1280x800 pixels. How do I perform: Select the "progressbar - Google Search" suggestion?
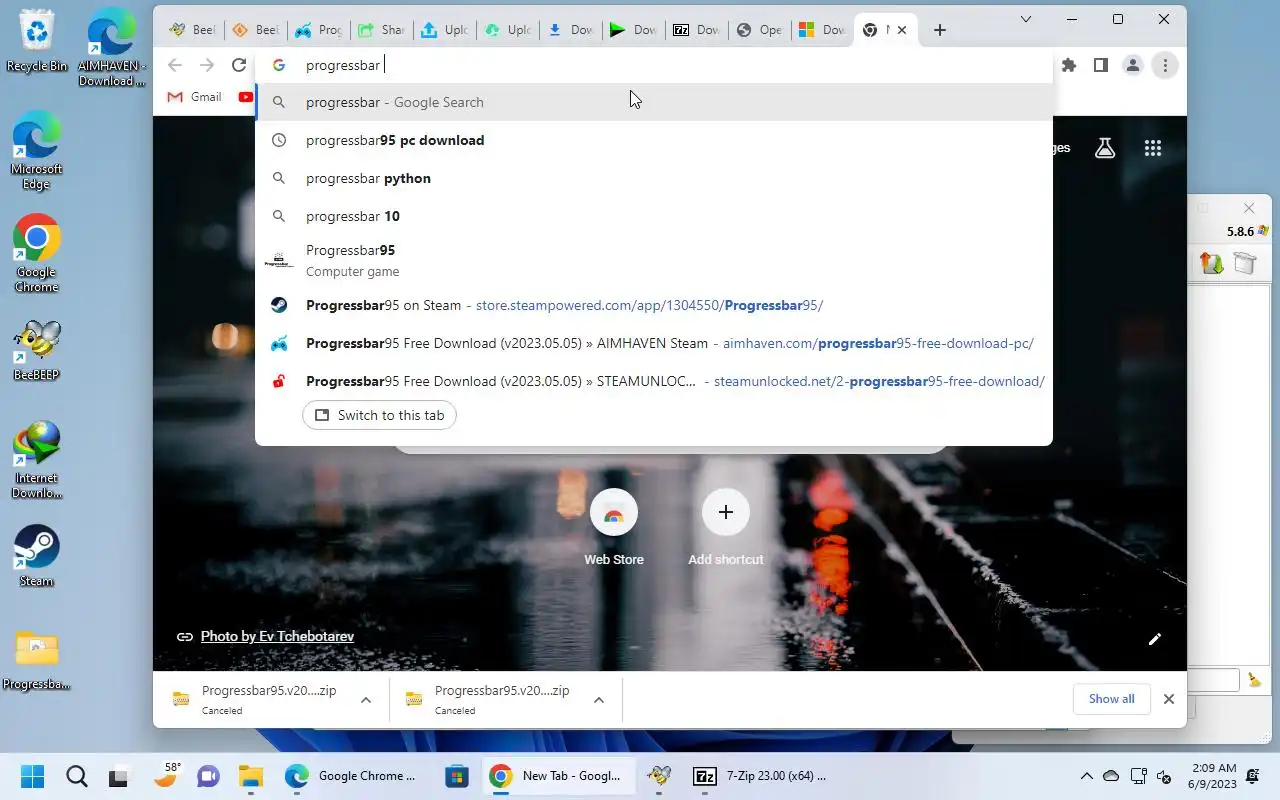point(654,102)
